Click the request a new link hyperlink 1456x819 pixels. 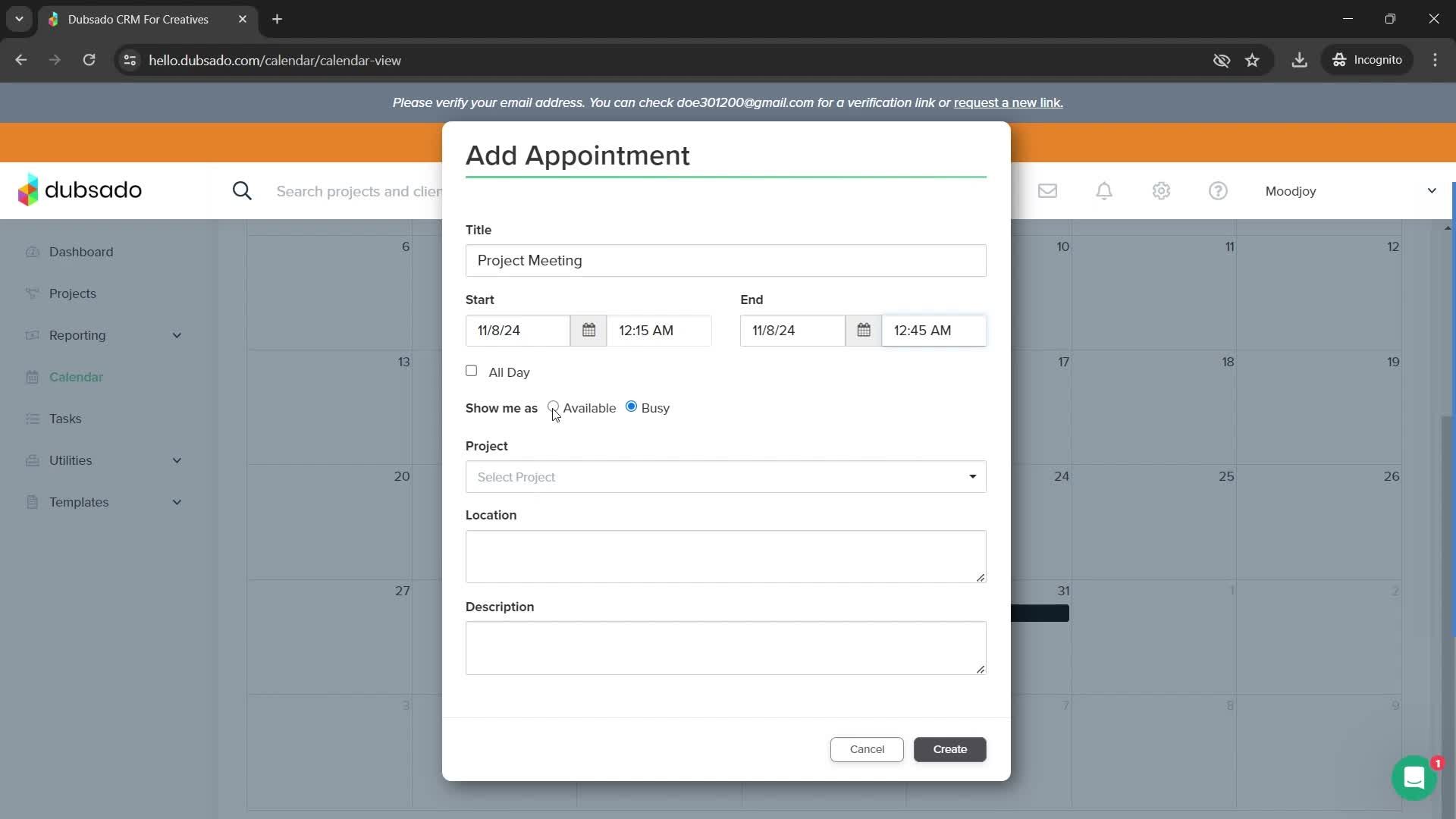1008,102
